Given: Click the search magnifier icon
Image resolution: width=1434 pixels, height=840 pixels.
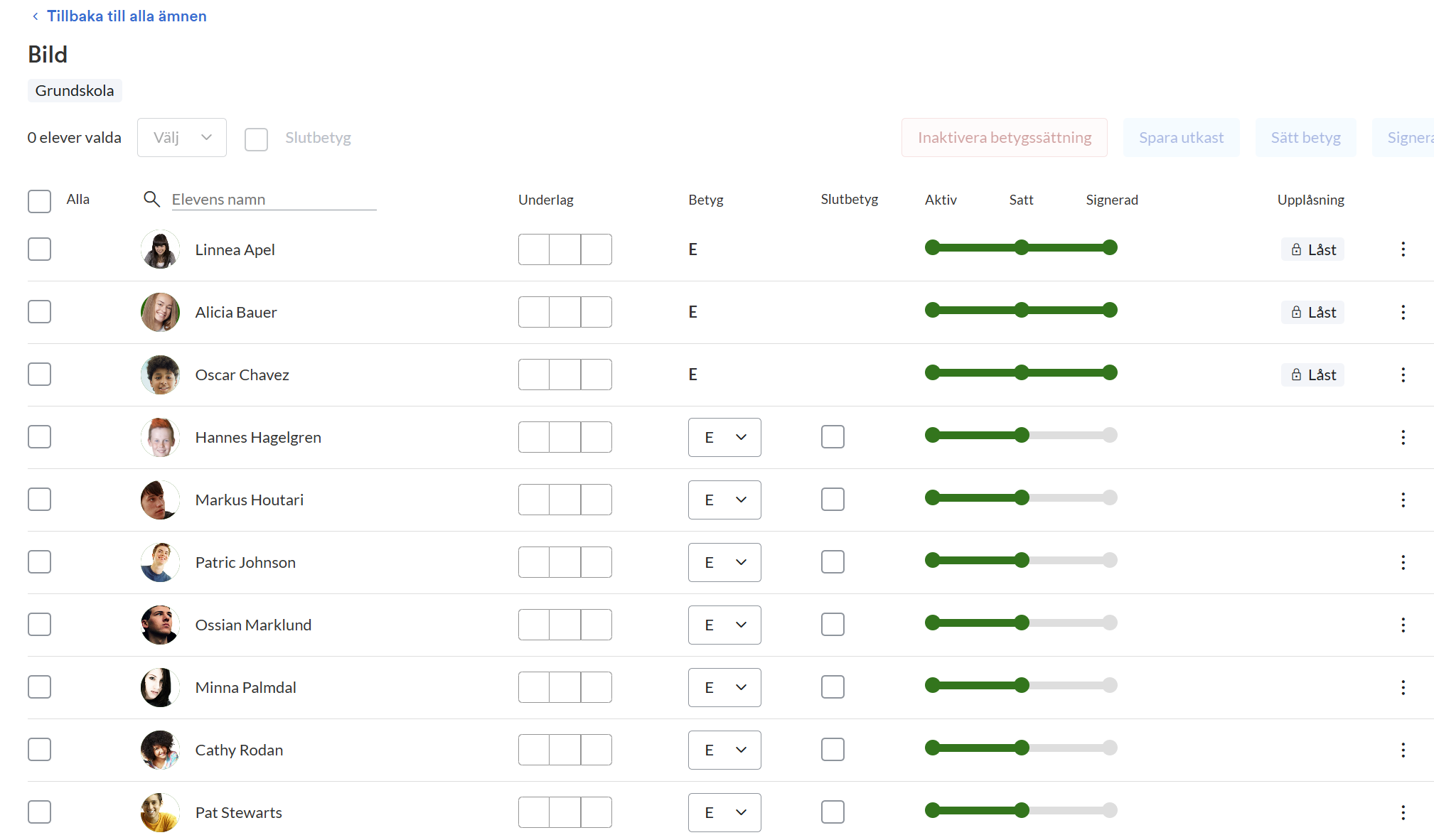Looking at the screenshot, I should coord(151,199).
